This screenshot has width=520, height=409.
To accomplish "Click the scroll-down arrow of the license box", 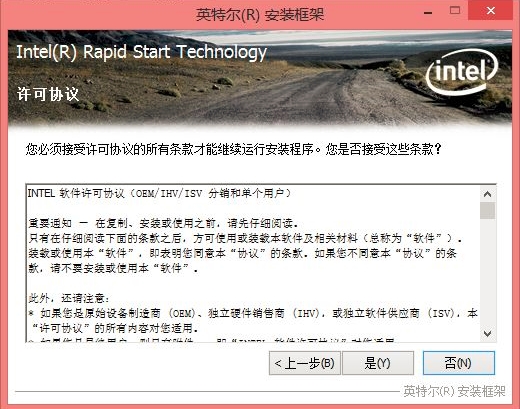I will (487, 334).
